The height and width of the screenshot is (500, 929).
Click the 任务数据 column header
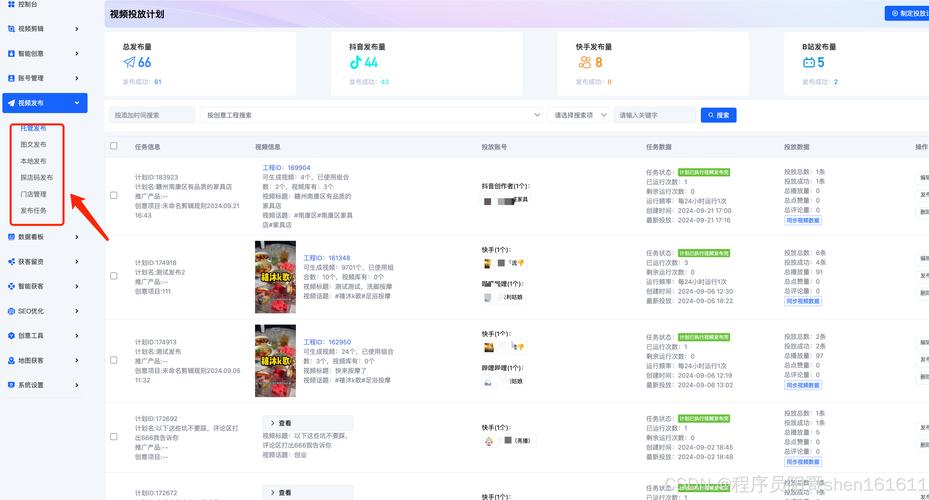click(x=659, y=146)
